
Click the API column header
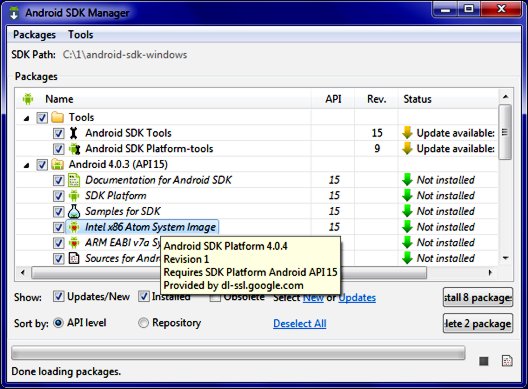click(333, 99)
